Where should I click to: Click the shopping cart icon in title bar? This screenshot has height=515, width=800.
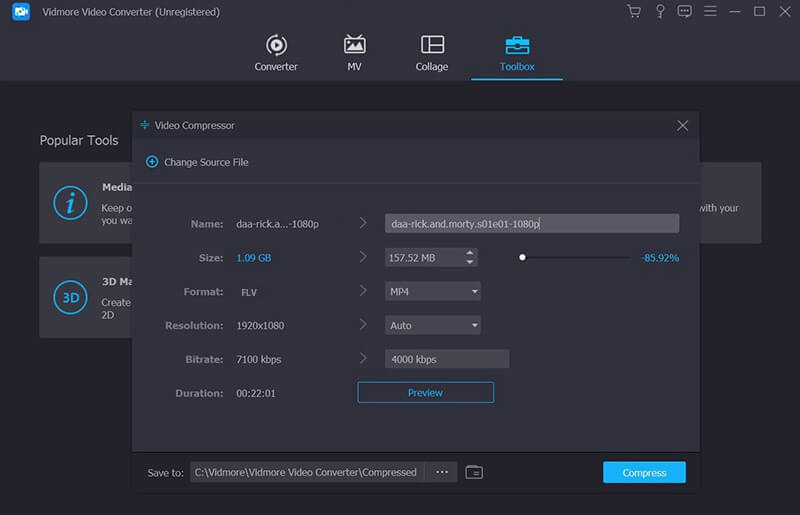pos(633,12)
